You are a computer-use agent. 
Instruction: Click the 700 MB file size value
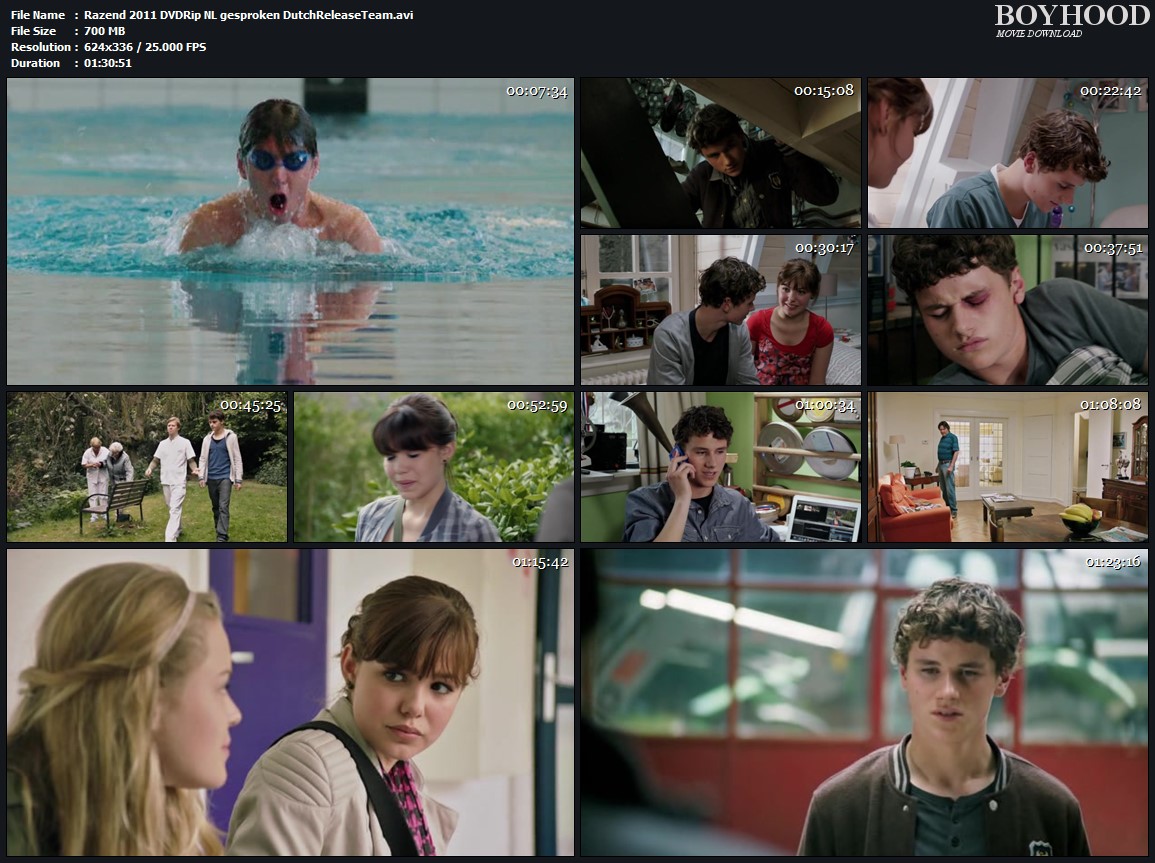click(x=105, y=31)
